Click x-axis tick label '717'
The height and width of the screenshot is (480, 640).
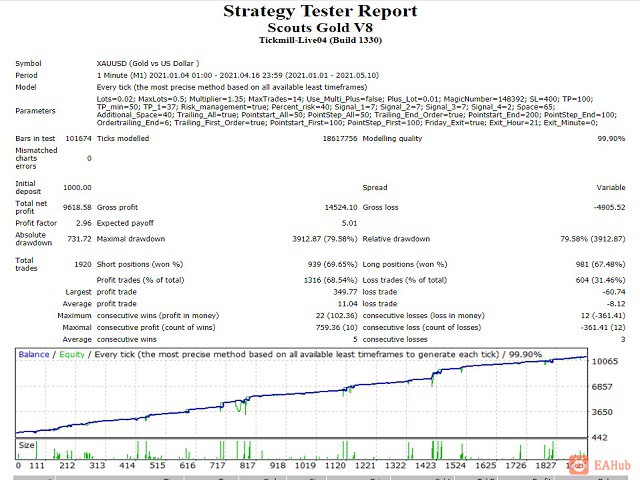tap(218, 465)
